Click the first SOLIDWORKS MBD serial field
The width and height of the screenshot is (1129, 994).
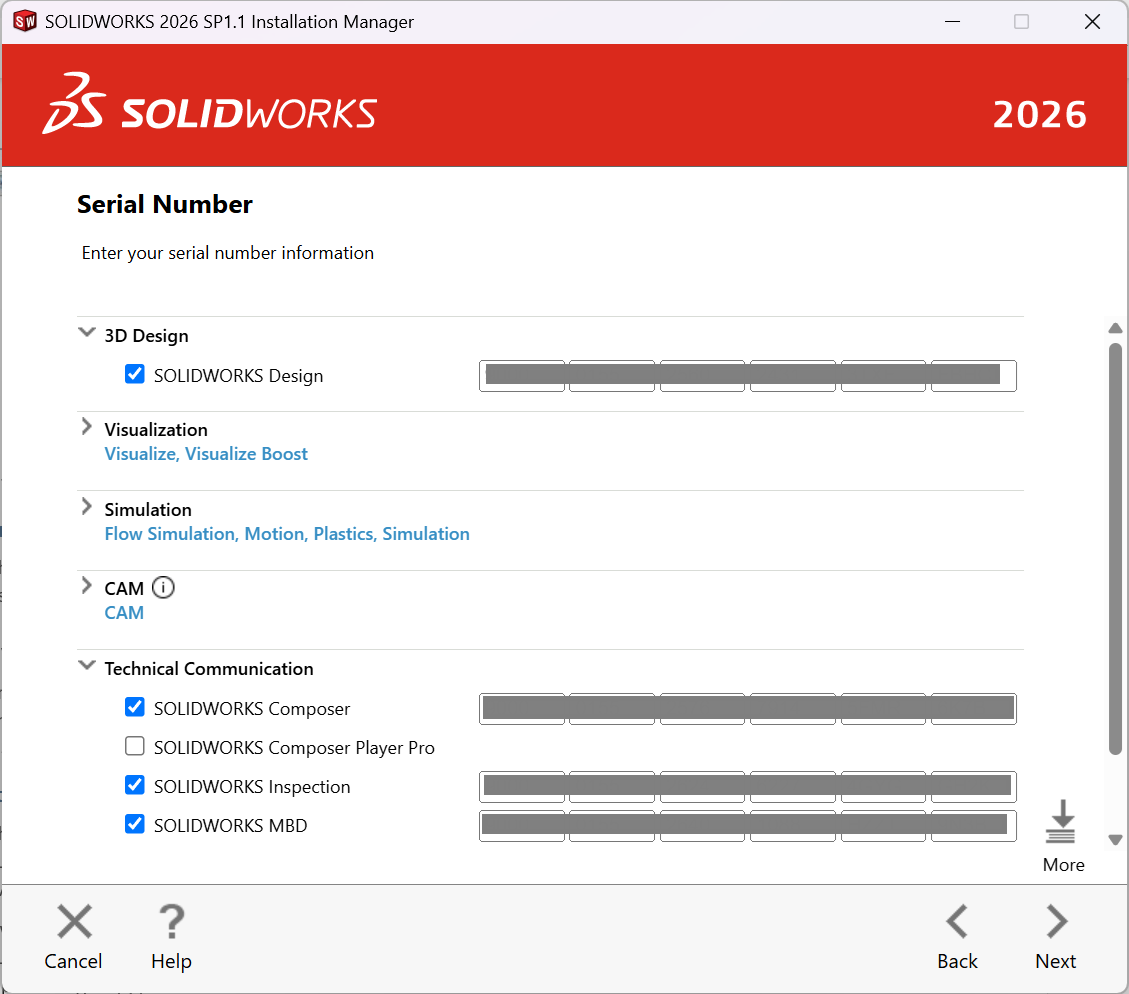tap(523, 826)
